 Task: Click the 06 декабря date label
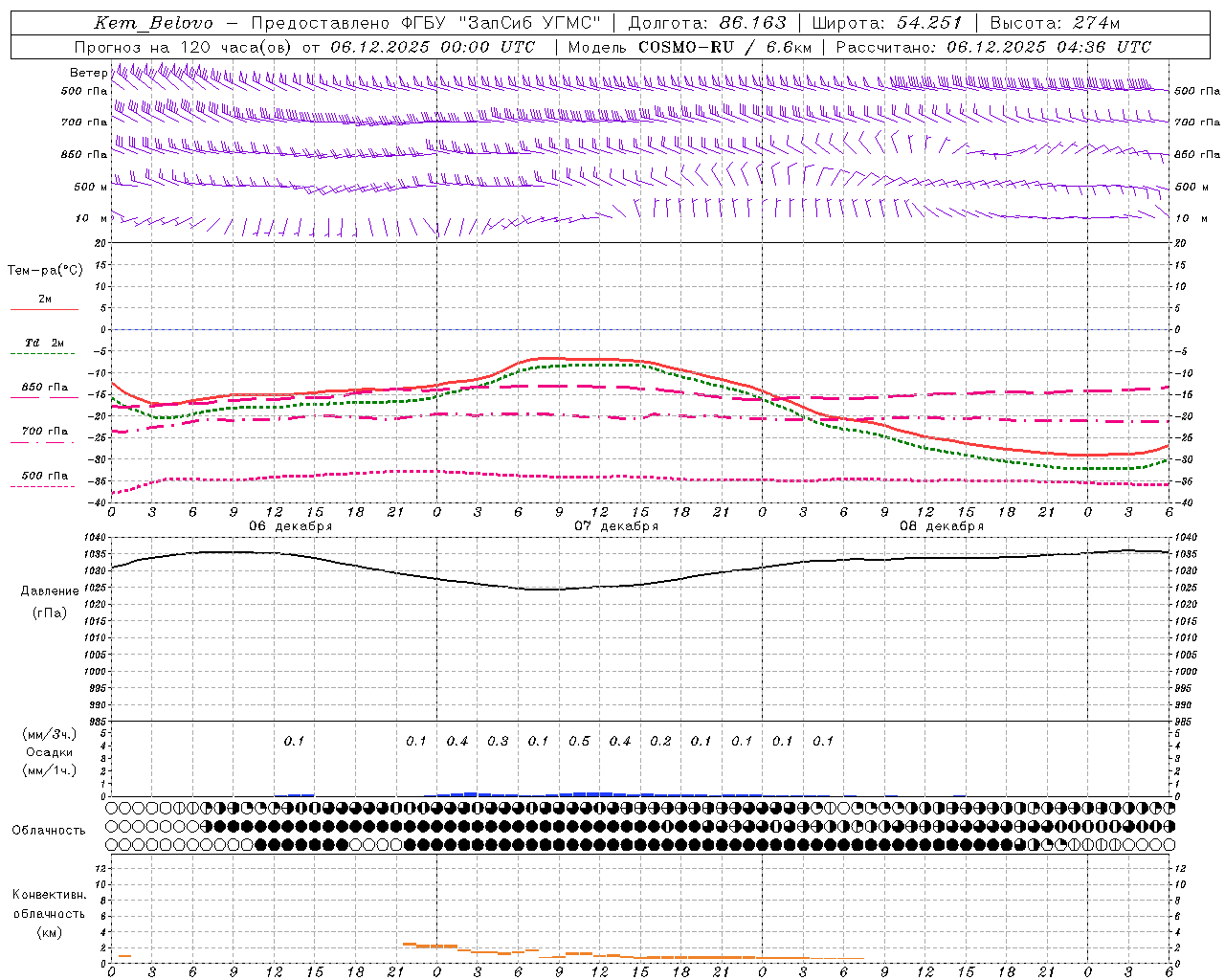pyautogui.click(x=291, y=526)
